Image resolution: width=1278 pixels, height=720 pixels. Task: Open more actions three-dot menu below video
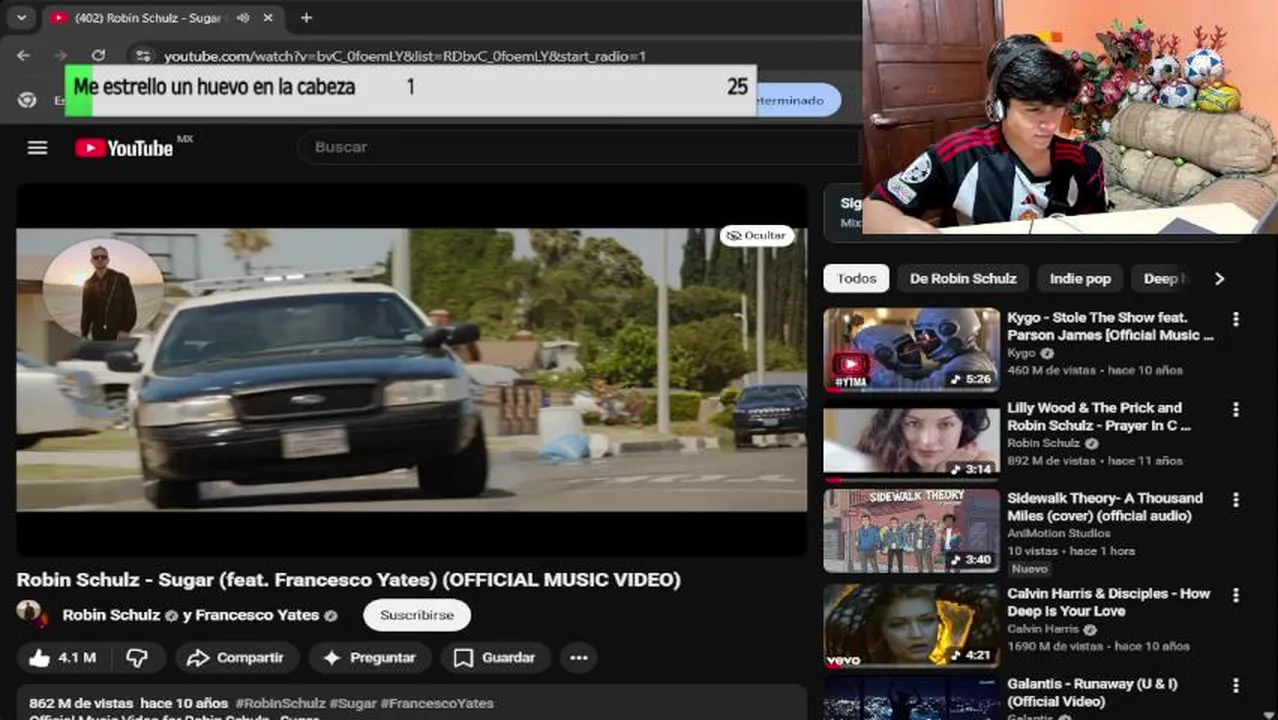tap(578, 658)
